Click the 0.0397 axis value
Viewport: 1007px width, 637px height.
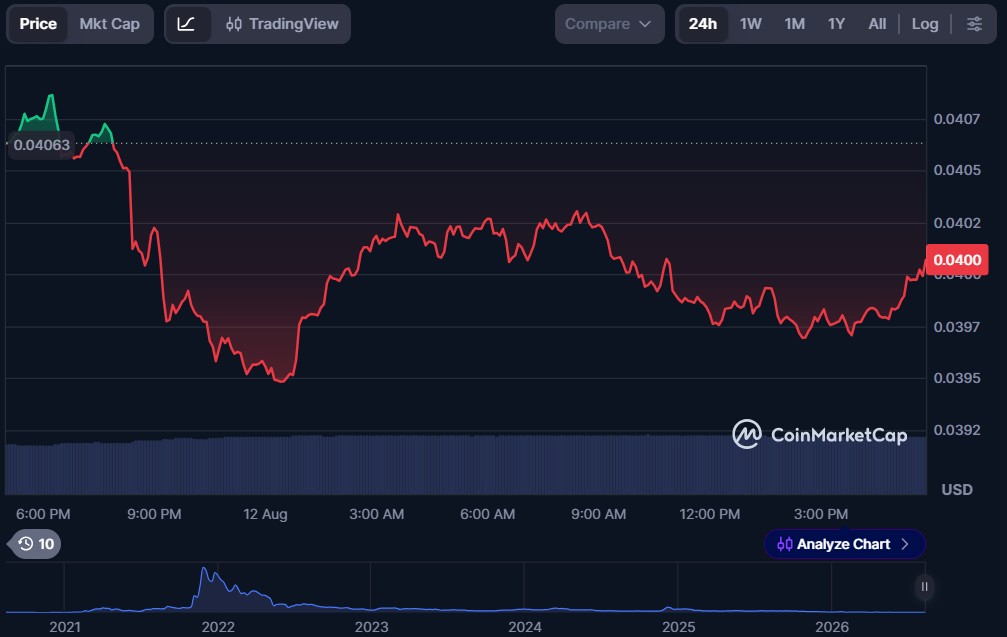tap(957, 327)
